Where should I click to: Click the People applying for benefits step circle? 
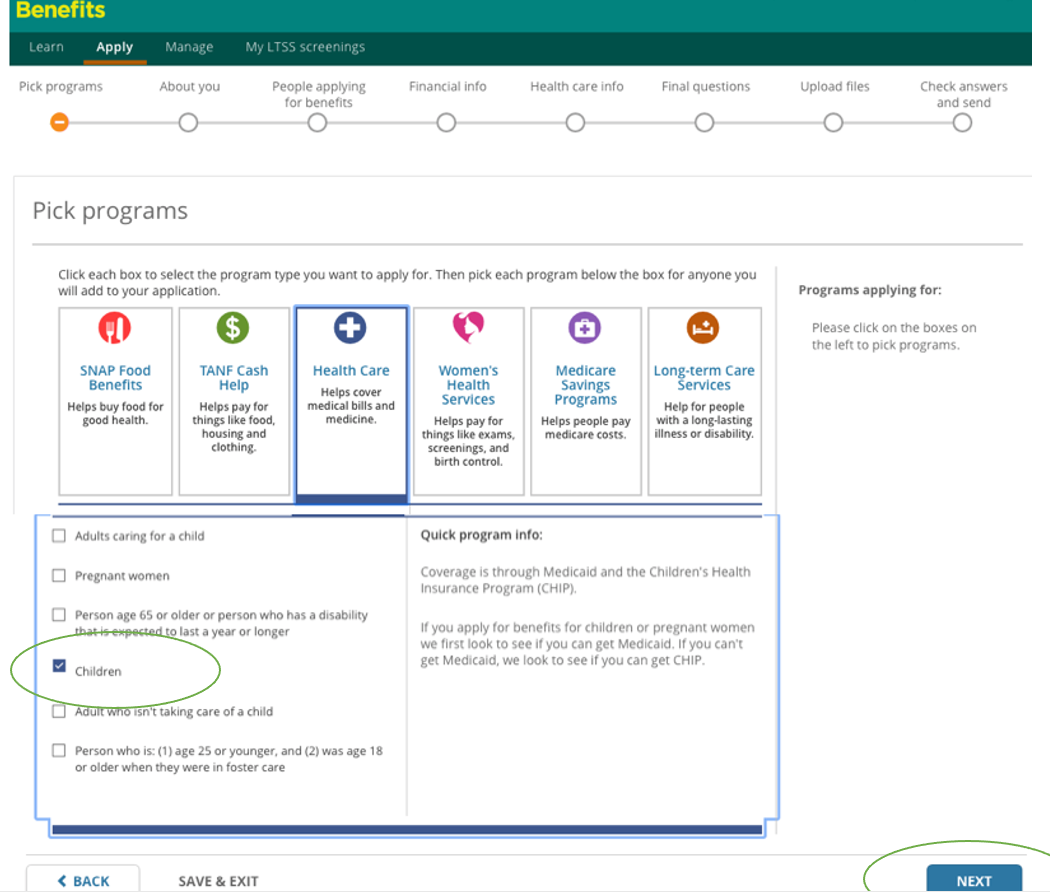[317, 123]
